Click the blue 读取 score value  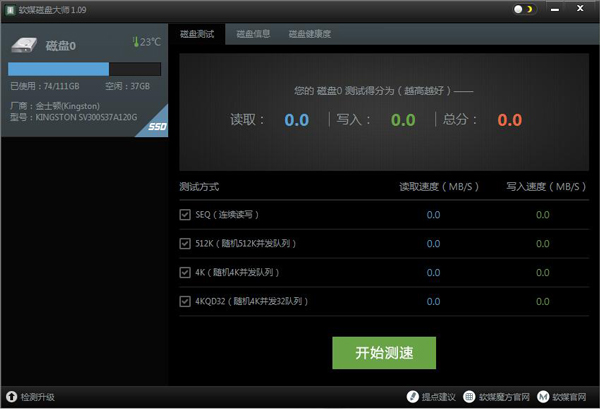pyautogui.click(x=297, y=120)
